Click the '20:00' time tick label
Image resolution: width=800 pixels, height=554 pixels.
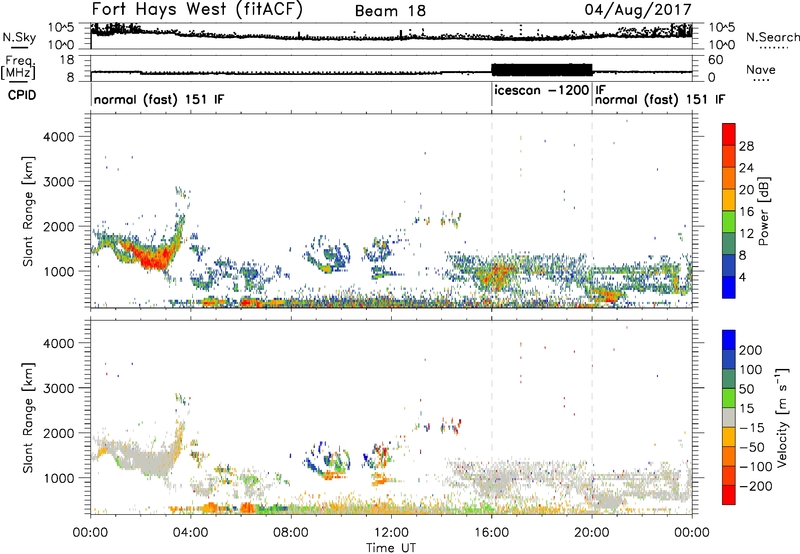coord(592,533)
